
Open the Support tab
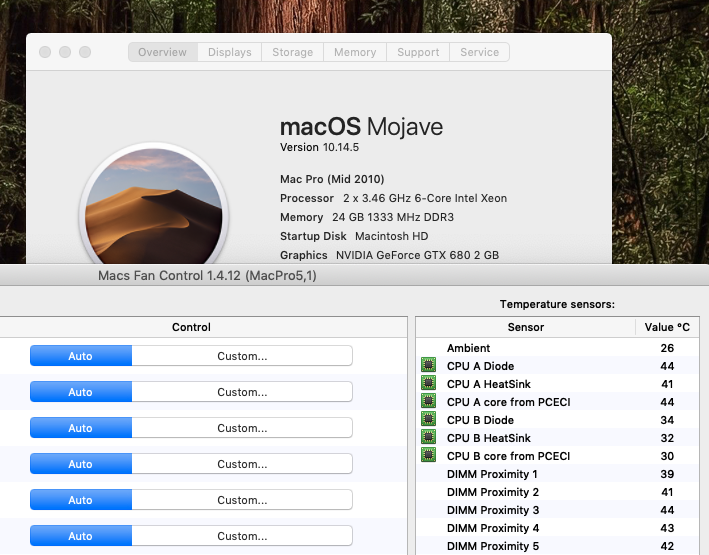click(x=418, y=52)
